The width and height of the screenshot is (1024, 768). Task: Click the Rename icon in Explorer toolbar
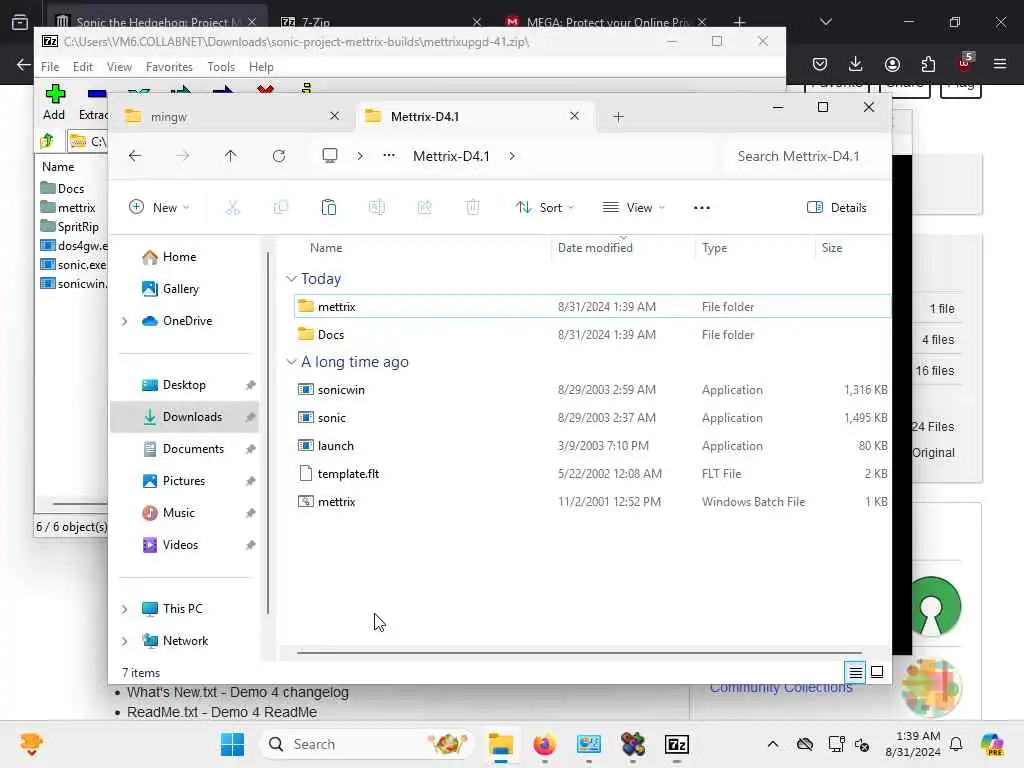click(377, 208)
